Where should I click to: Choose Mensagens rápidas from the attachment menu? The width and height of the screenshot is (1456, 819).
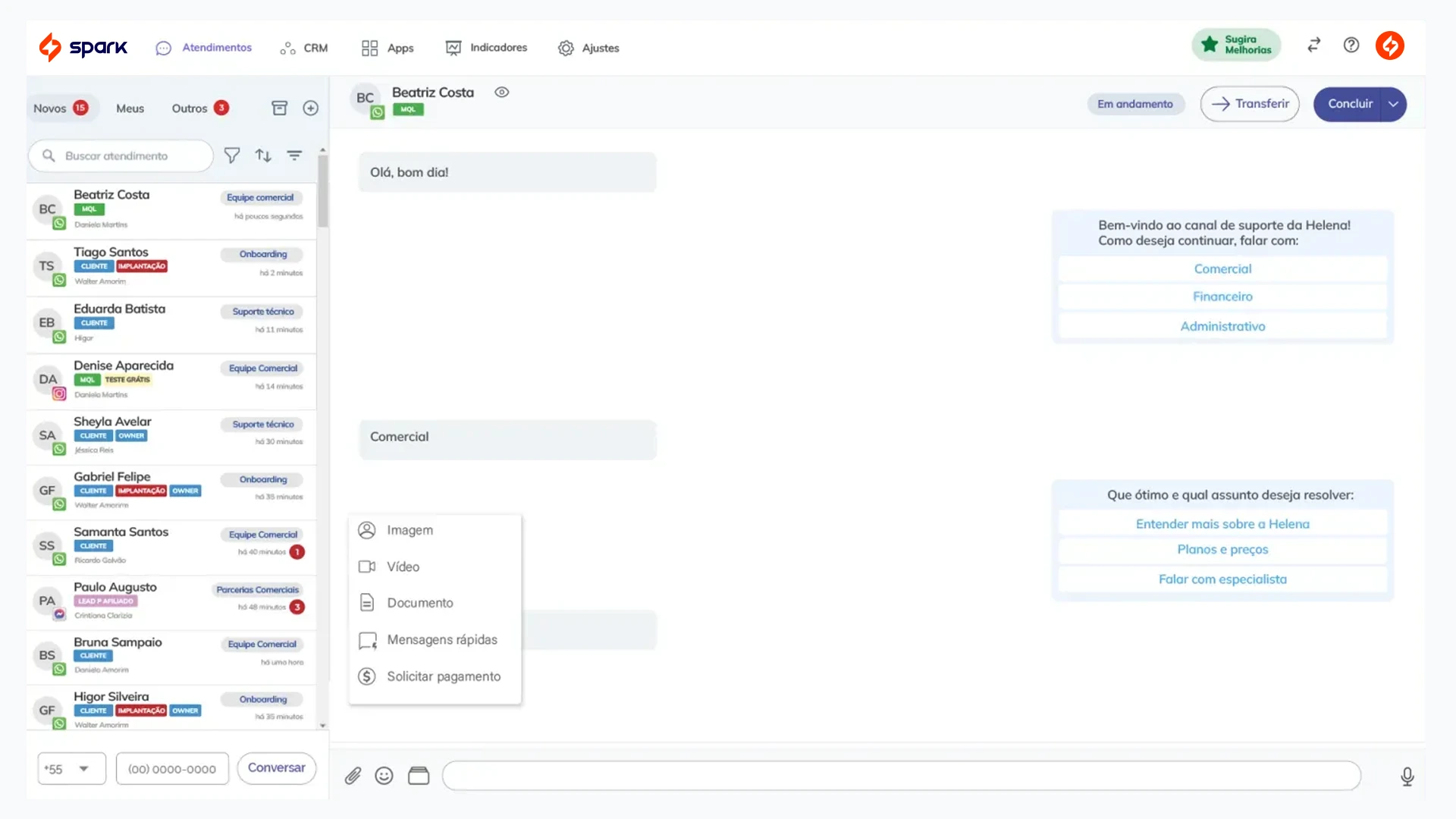pyautogui.click(x=442, y=639)
